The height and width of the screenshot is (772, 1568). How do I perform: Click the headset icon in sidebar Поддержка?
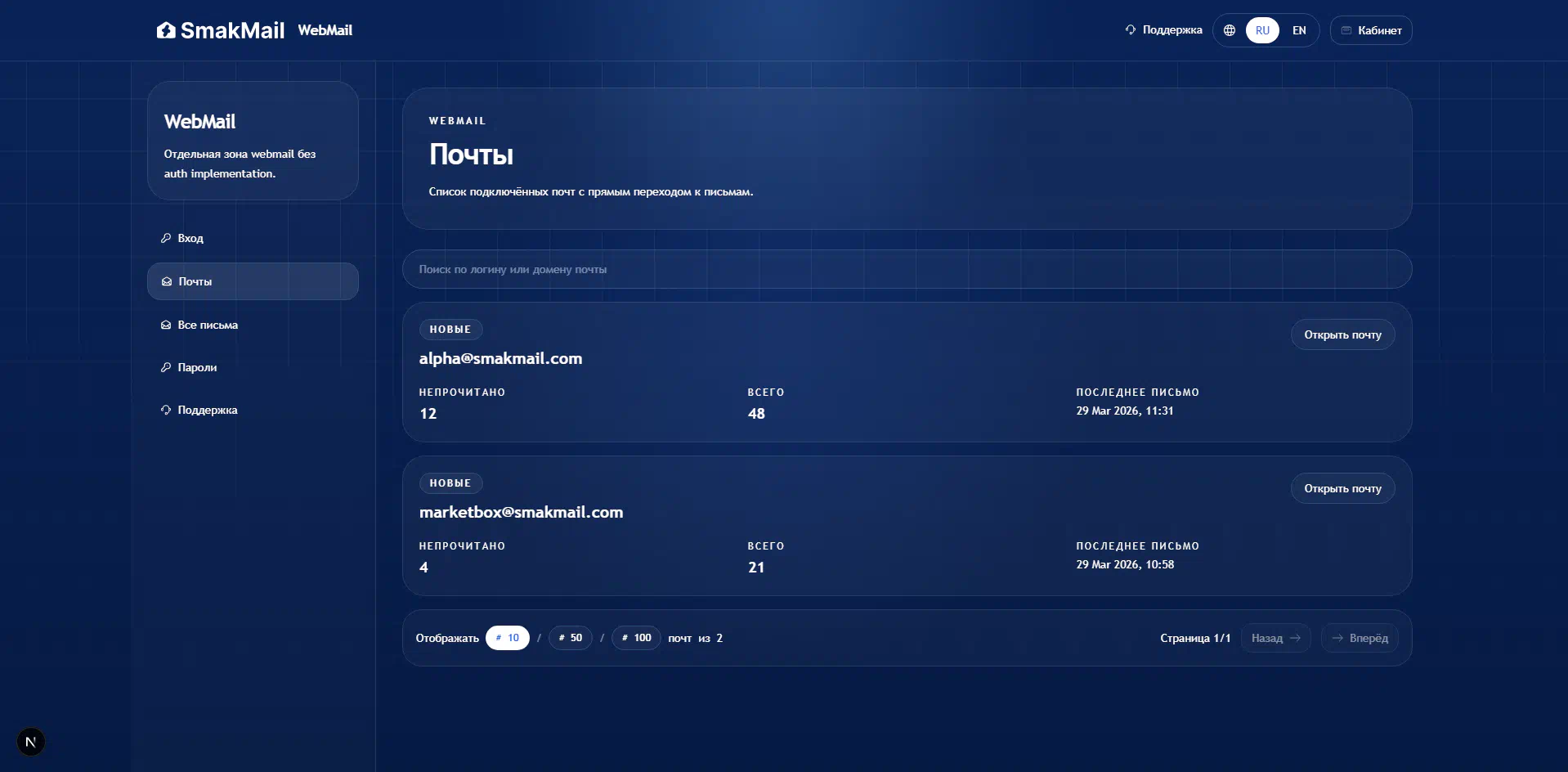point(166,410)
